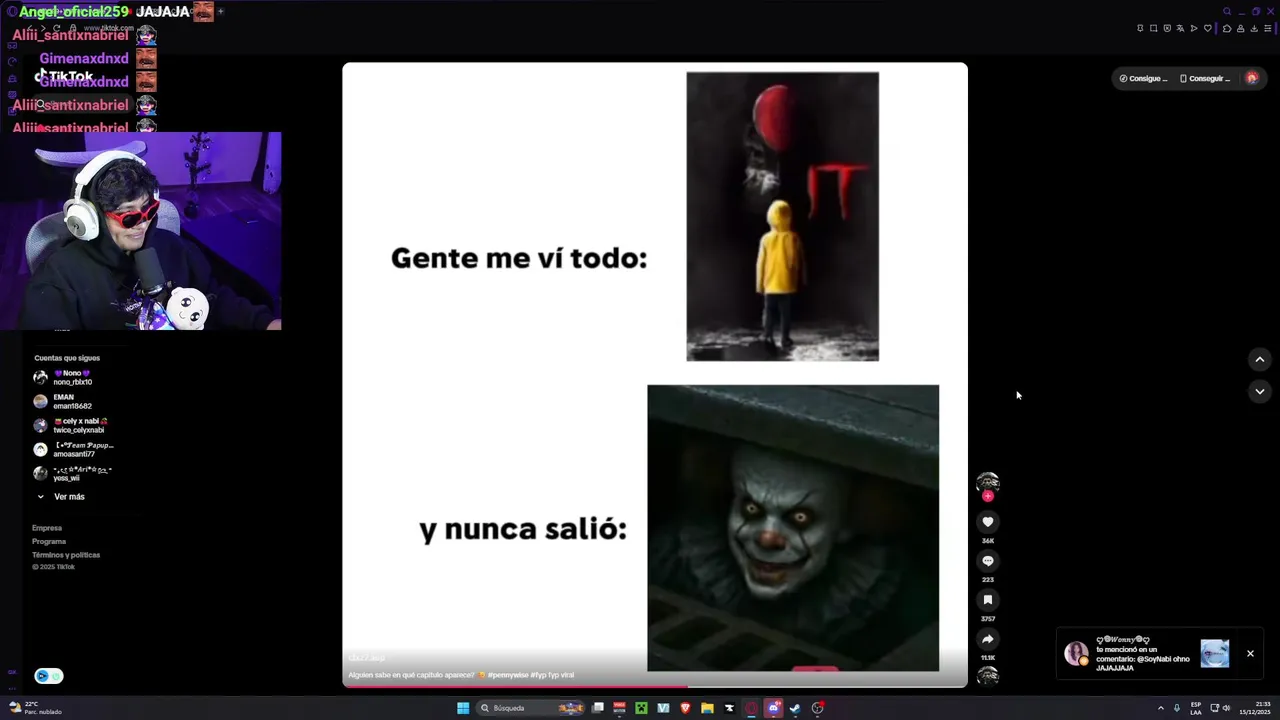Seek using the red video progress bar

[x=655, y=686]
